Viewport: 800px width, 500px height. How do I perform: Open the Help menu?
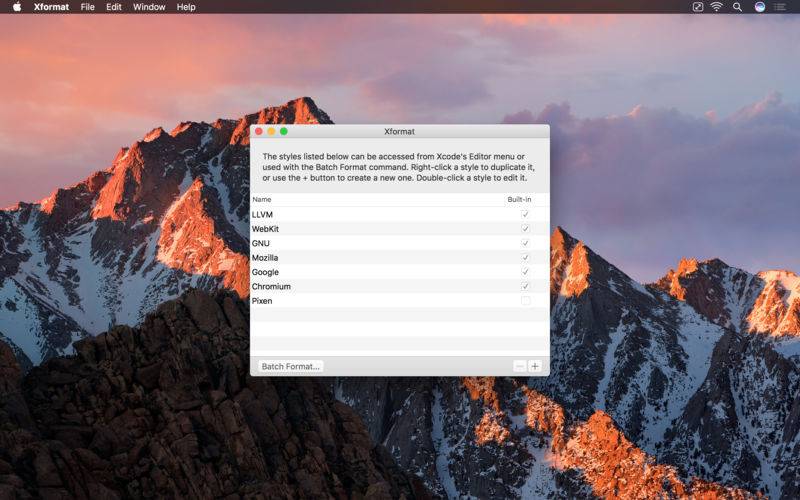(x=186, y=7)
